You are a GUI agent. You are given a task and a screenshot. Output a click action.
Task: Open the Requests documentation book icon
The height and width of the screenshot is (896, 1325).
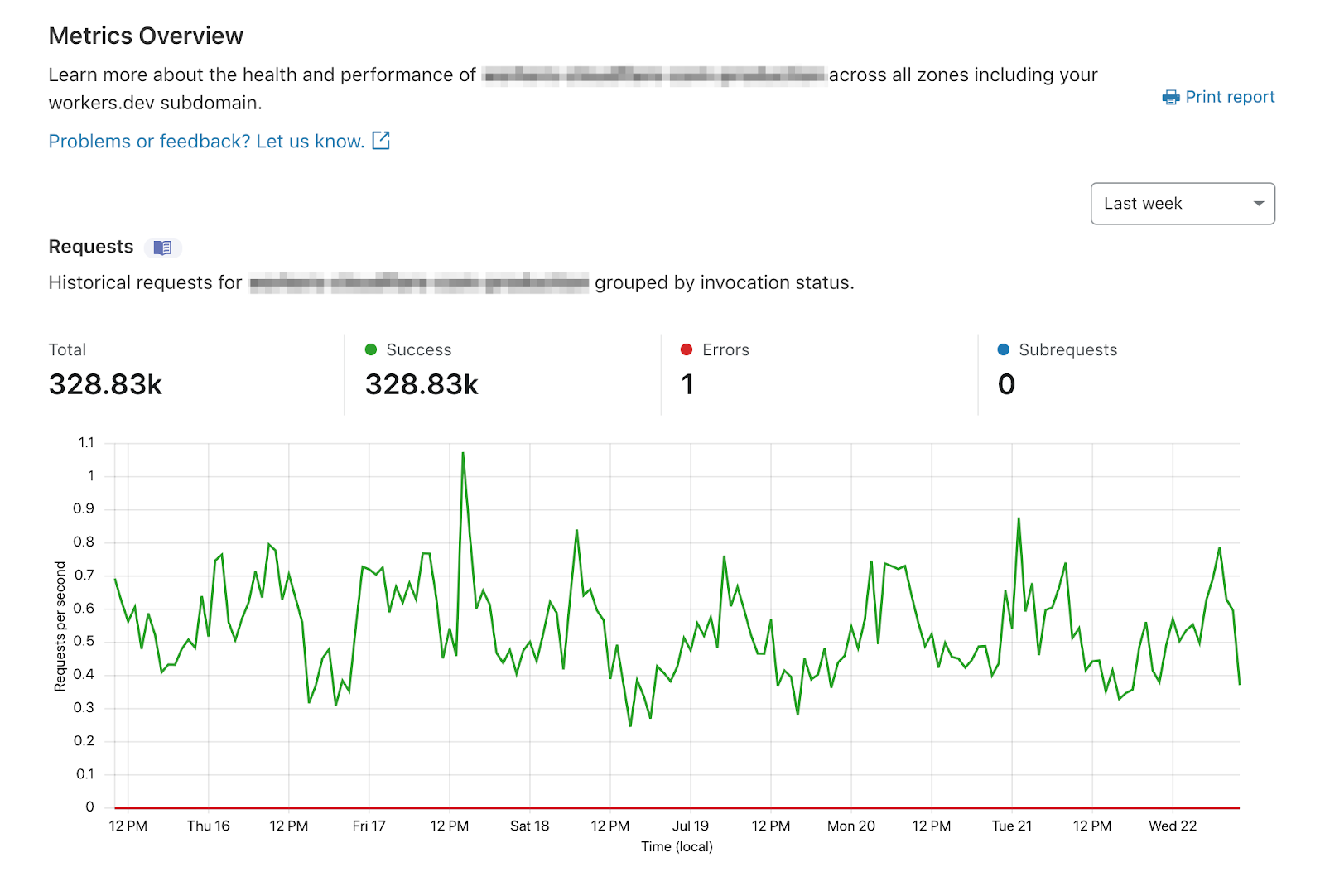163,248
